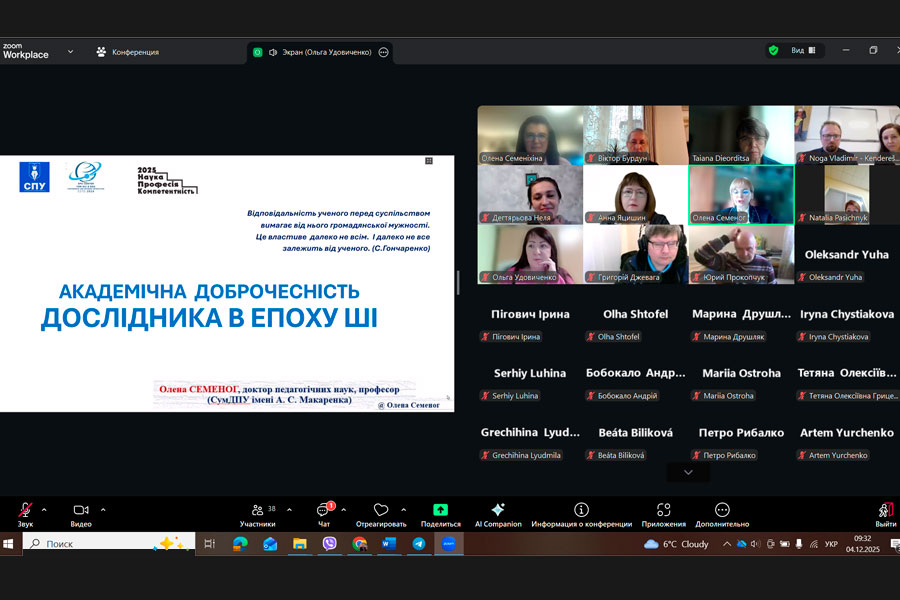900x600 pixels.
Task: Open Microsoft Edge from the taskbar
Action: 240,544
